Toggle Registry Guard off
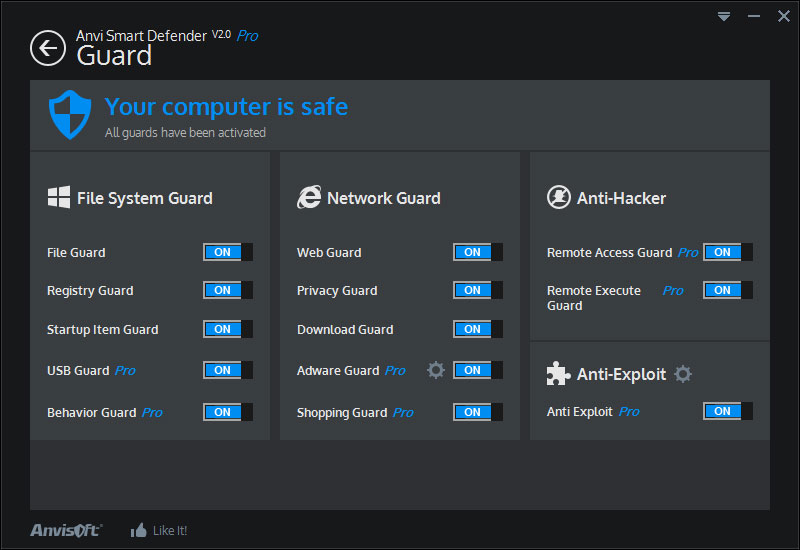Image resolution: width=800 pixels, height=550 pixels. [x=228, y=290]
